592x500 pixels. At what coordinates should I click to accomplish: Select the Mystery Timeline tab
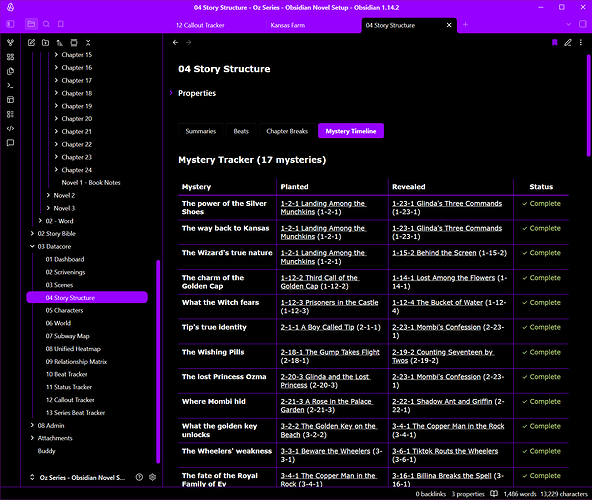click(351, 131)
